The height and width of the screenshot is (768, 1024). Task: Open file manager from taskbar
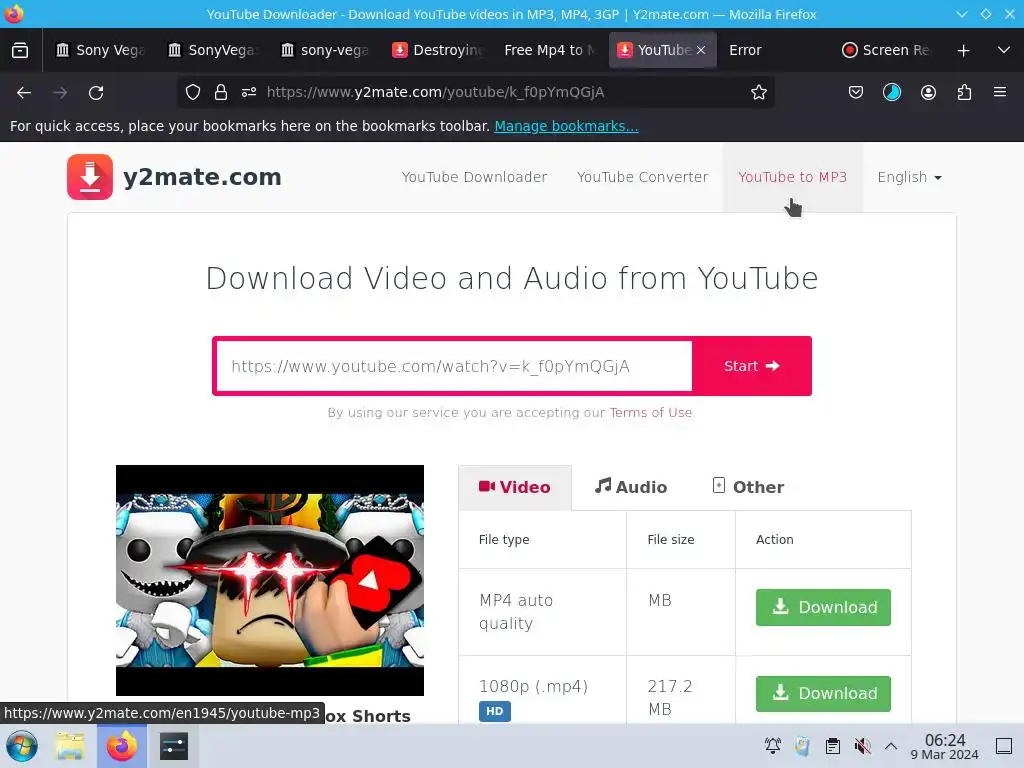[x=70, y=746]
